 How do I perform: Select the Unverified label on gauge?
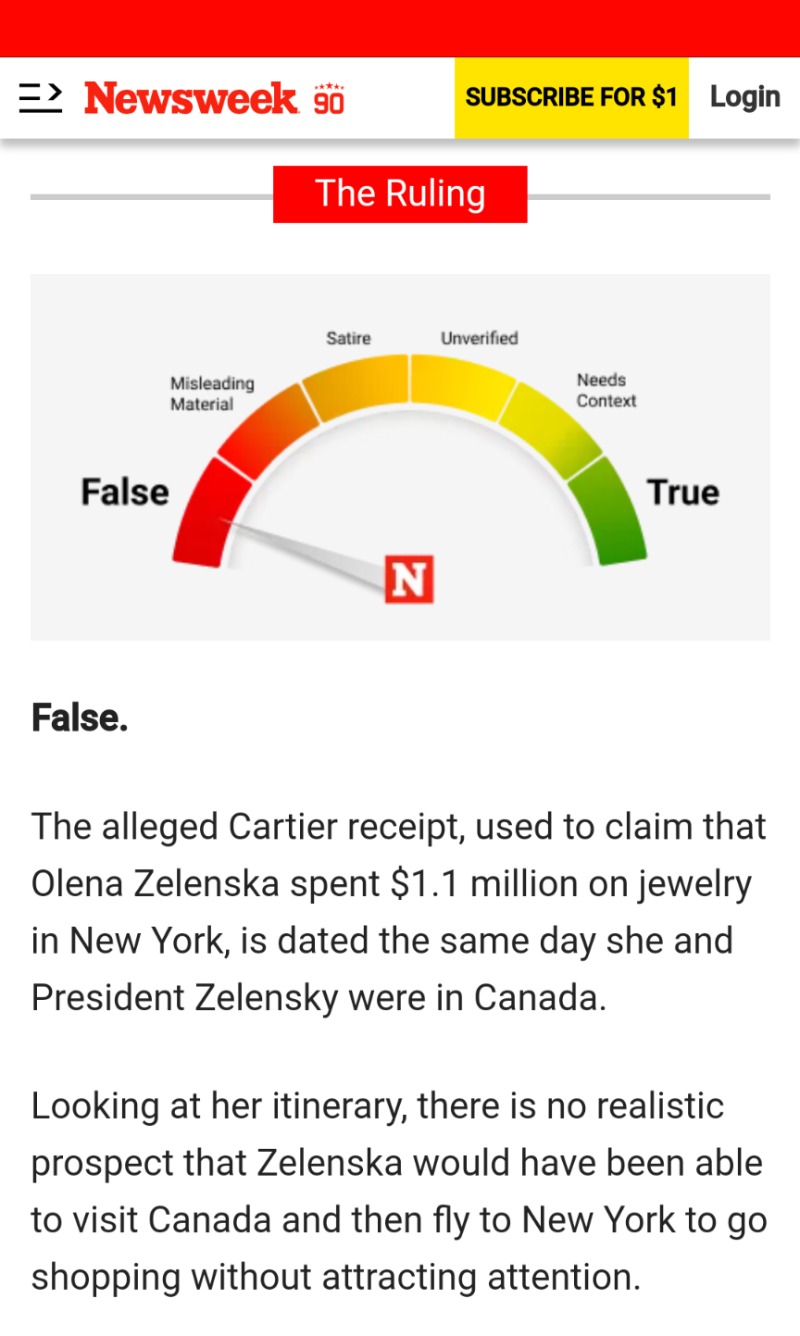(x=479, y=338)
